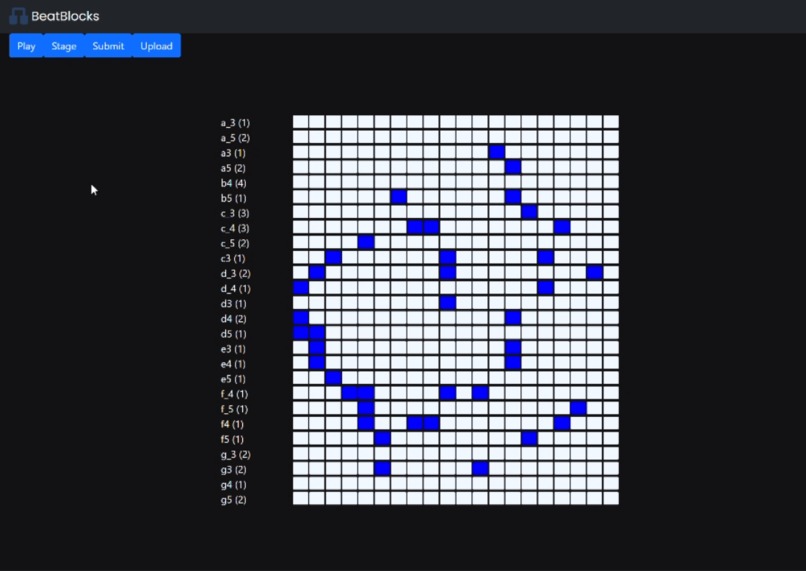
Task: Click the e4 (1) note label
Action: point(233,364)
